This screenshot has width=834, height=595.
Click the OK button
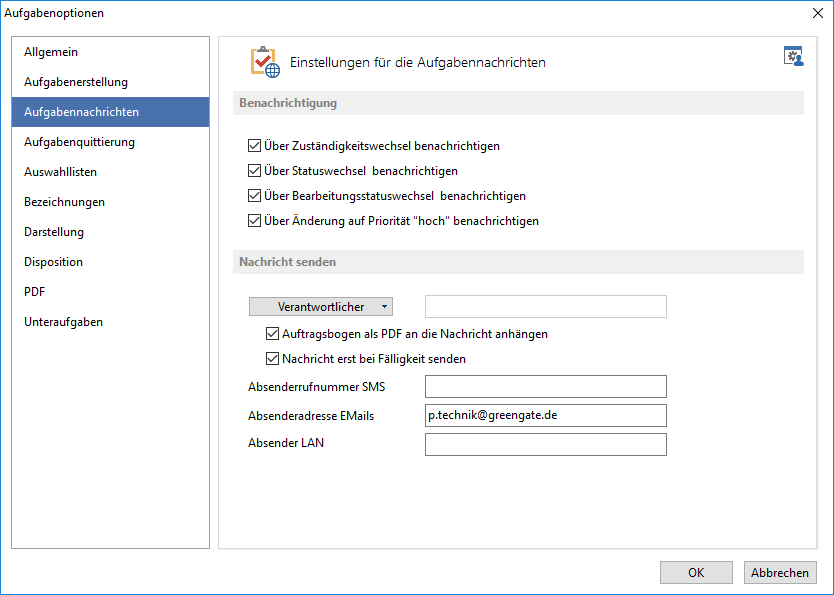click(696, 573)
